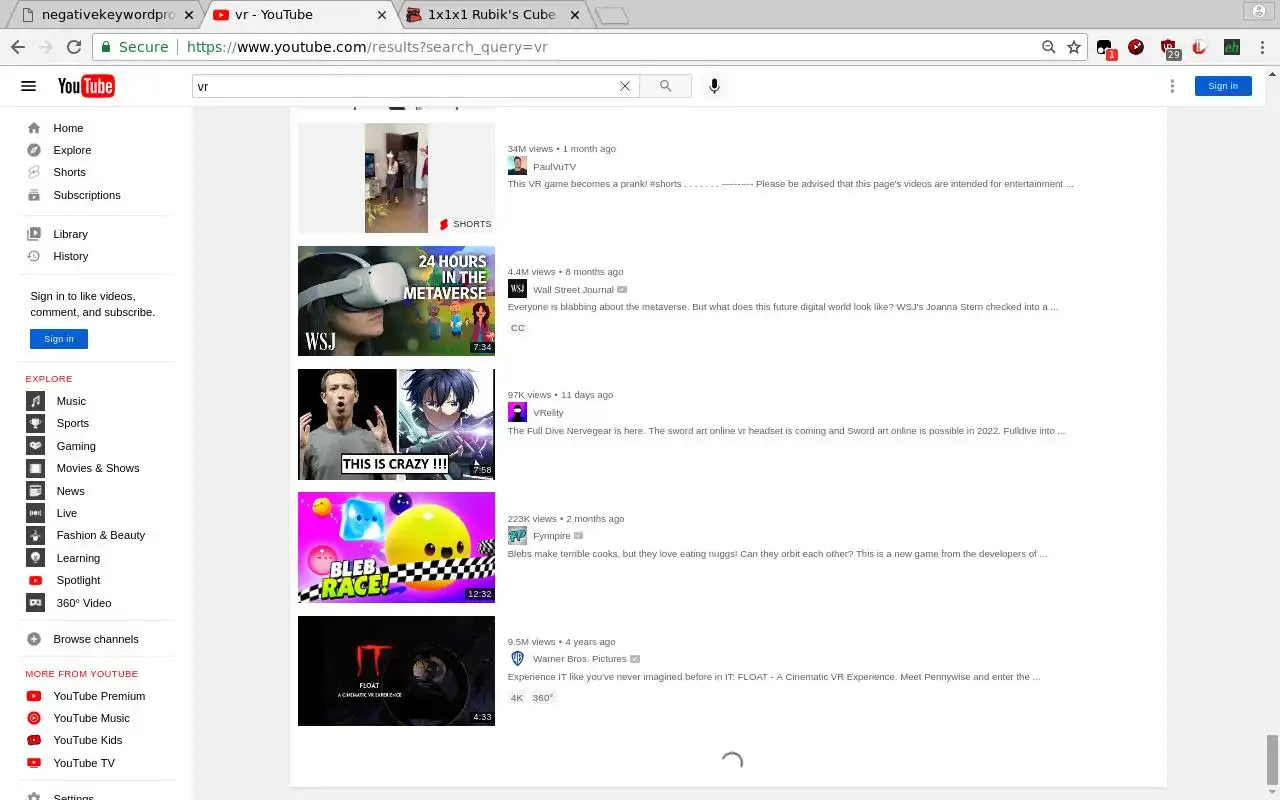Open the Sports category
The height and width of the screenshot is (800, 1280).
(72, 423)
